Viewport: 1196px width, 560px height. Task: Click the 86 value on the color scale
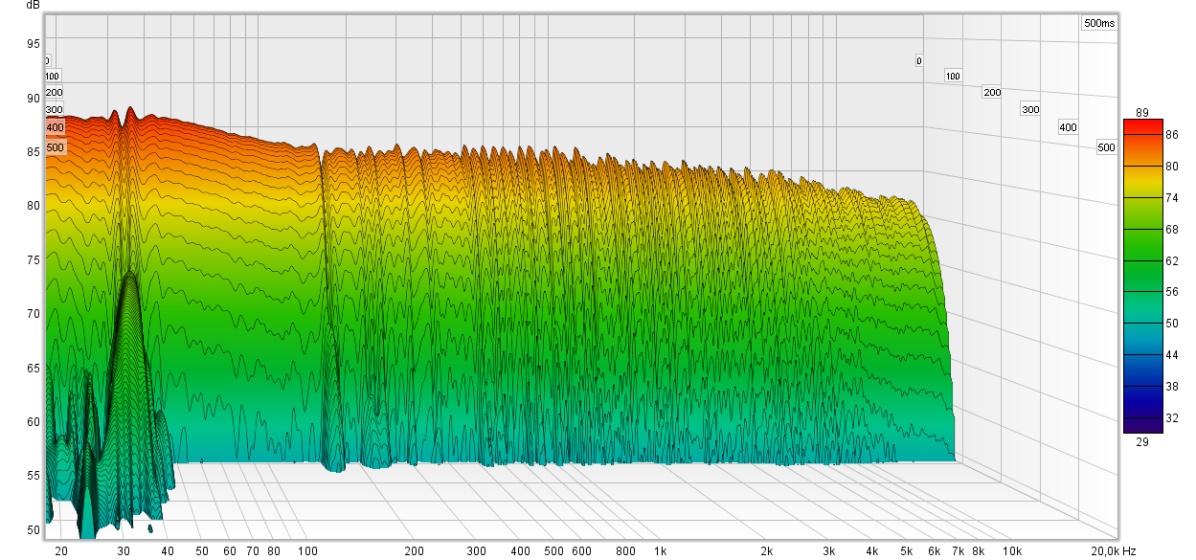pyautogui.click(x=1172, y=134)
